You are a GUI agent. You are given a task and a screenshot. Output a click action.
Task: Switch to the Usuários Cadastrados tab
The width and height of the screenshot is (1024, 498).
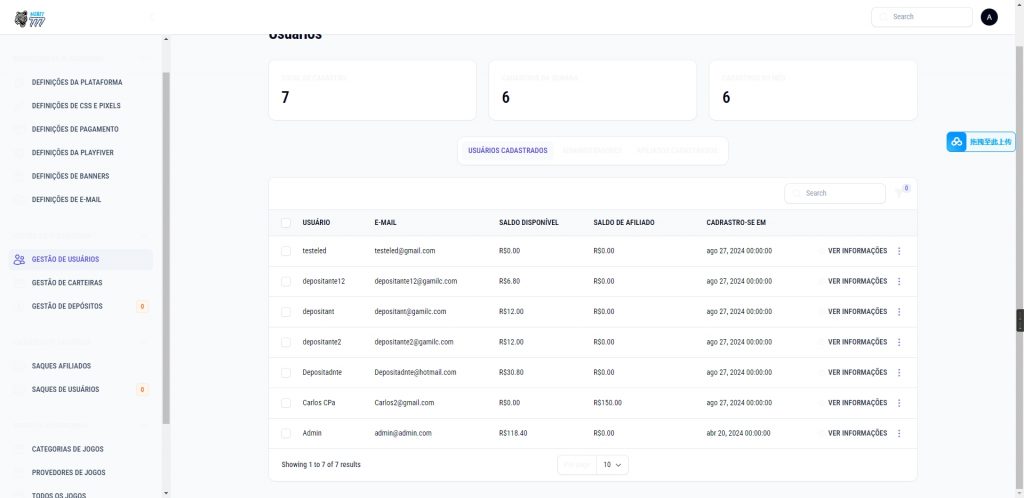(508, 151)
